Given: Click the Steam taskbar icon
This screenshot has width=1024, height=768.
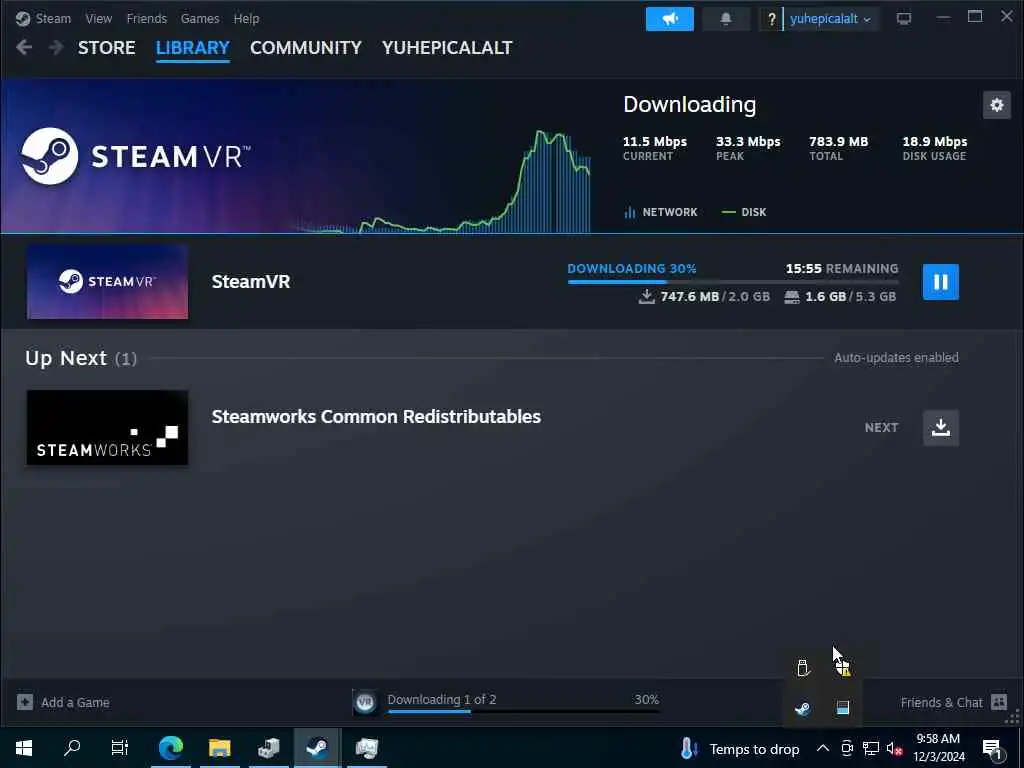Looking at the screenshot, I should (317, 748).
